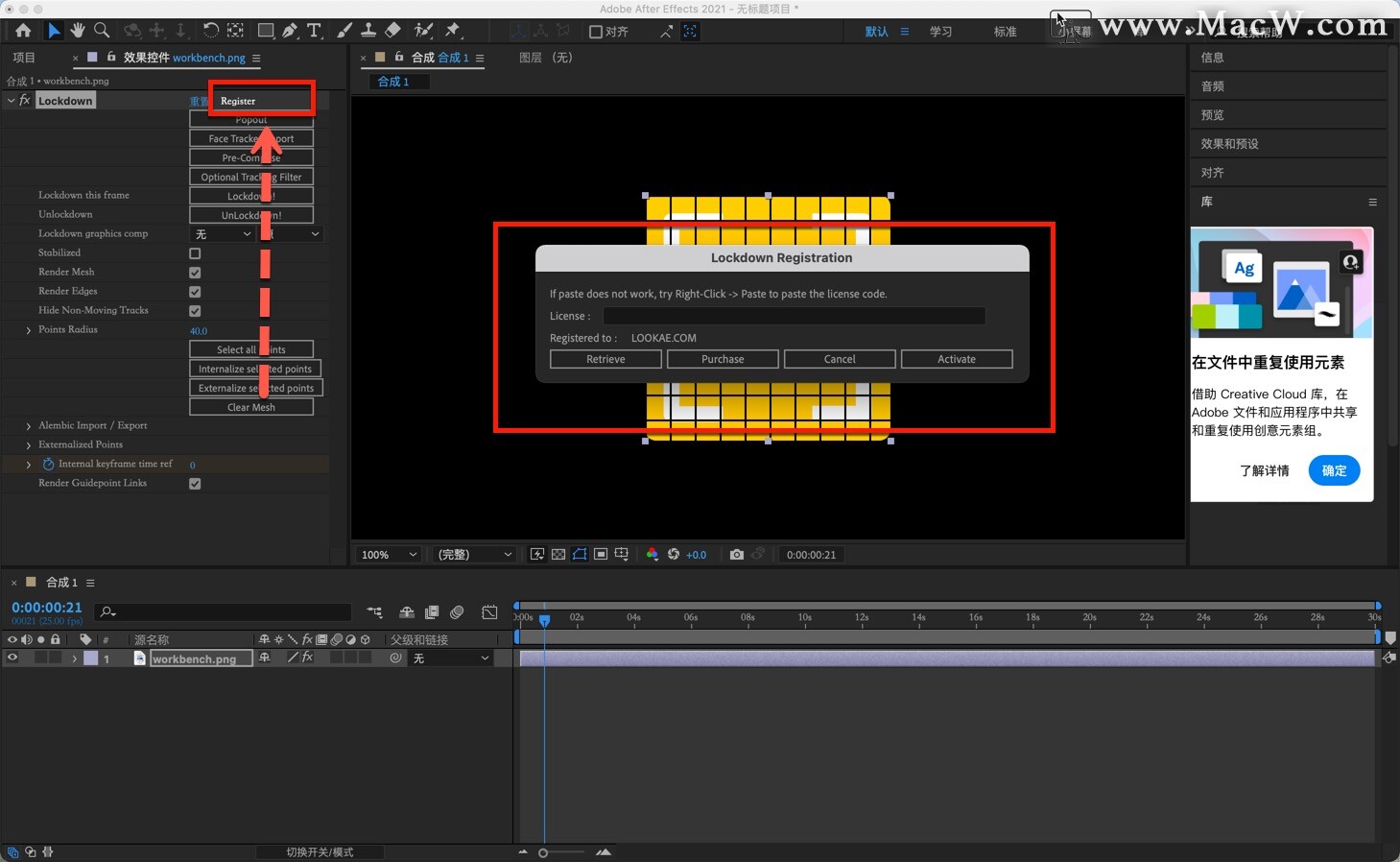This screenshot has width=1400, height=862.
Task: Expand Internal keyframe time ref property
Action: [x=29, y=465]
